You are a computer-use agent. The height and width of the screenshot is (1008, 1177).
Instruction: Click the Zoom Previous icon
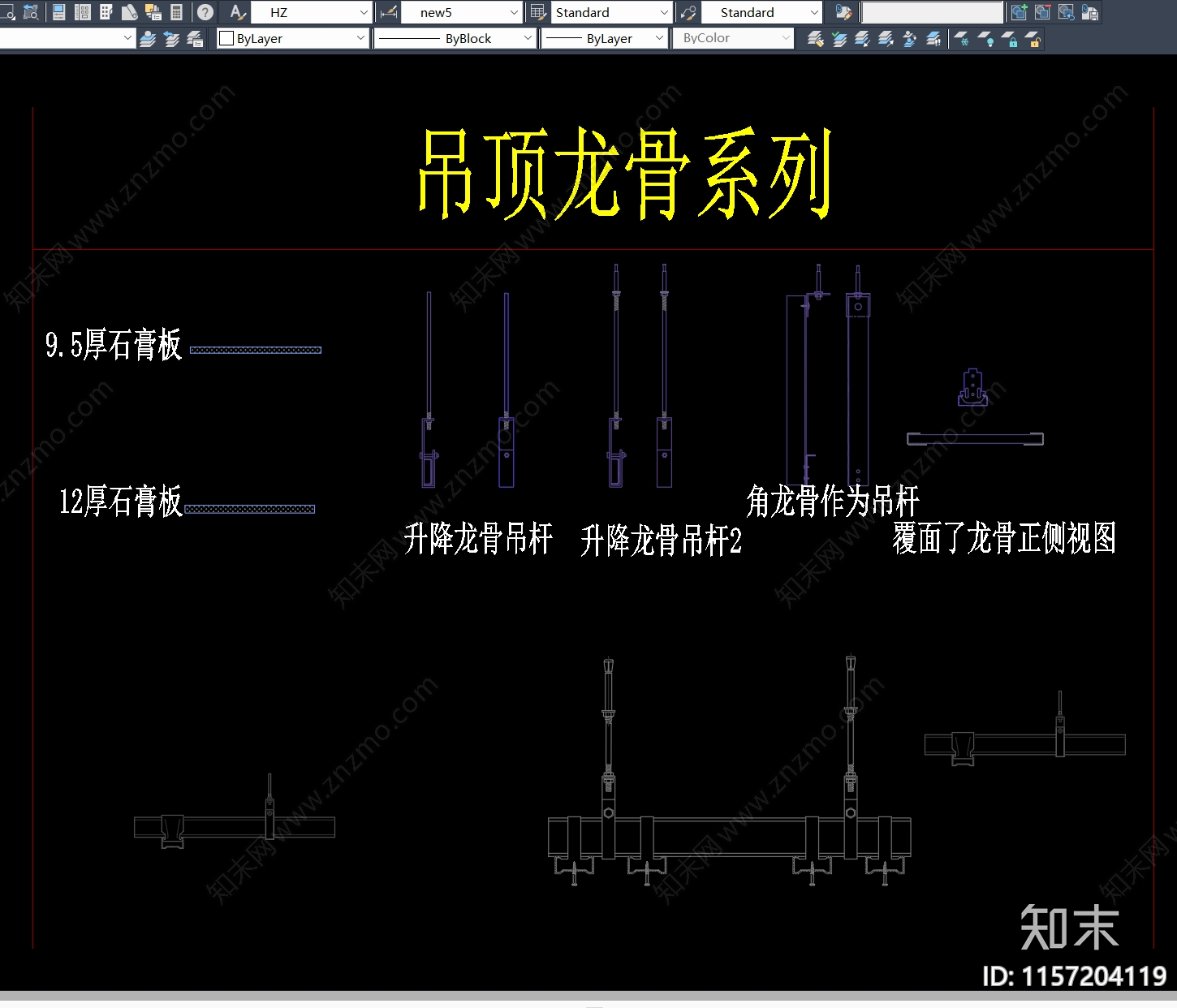(31, 12)
